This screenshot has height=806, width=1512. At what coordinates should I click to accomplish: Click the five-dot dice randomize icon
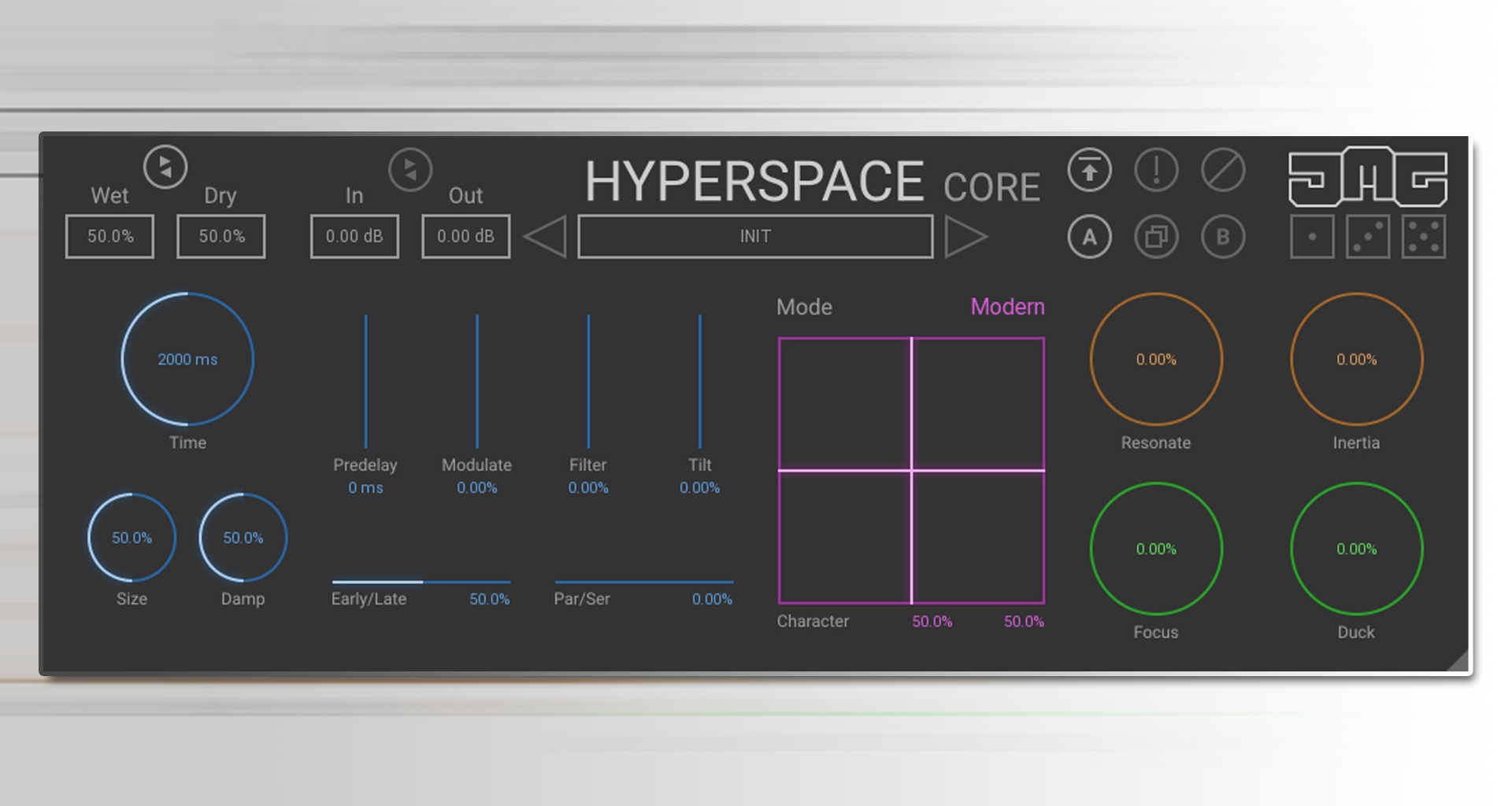tap(1424, 237)
